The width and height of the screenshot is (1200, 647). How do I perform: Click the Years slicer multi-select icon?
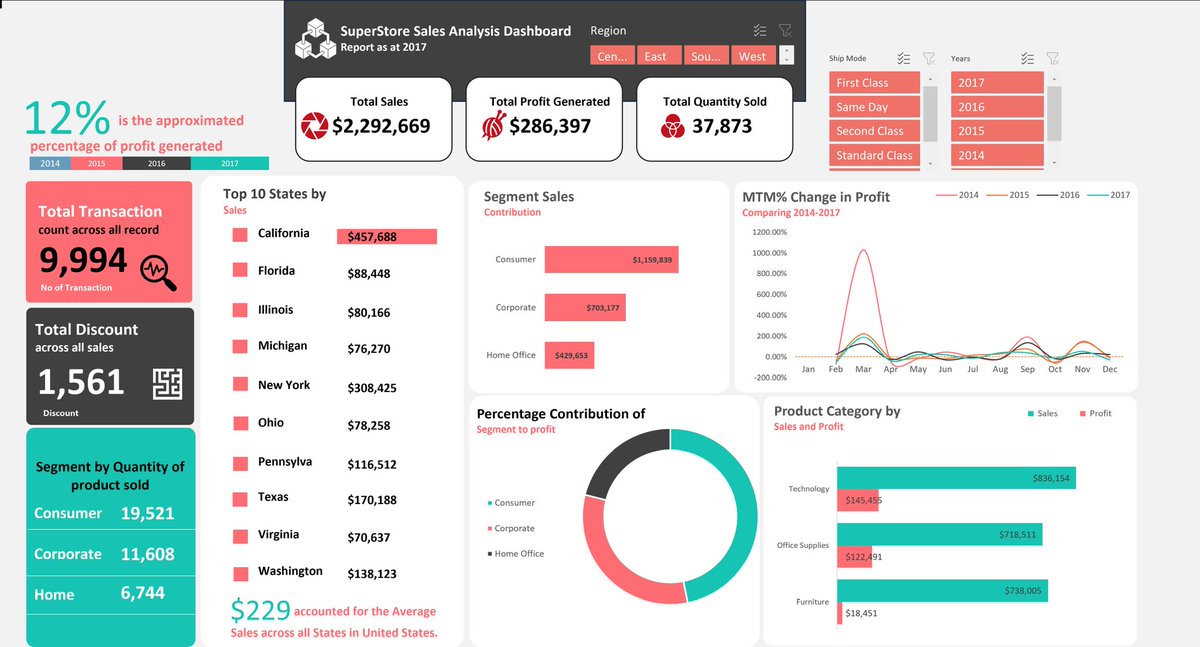1025,58
